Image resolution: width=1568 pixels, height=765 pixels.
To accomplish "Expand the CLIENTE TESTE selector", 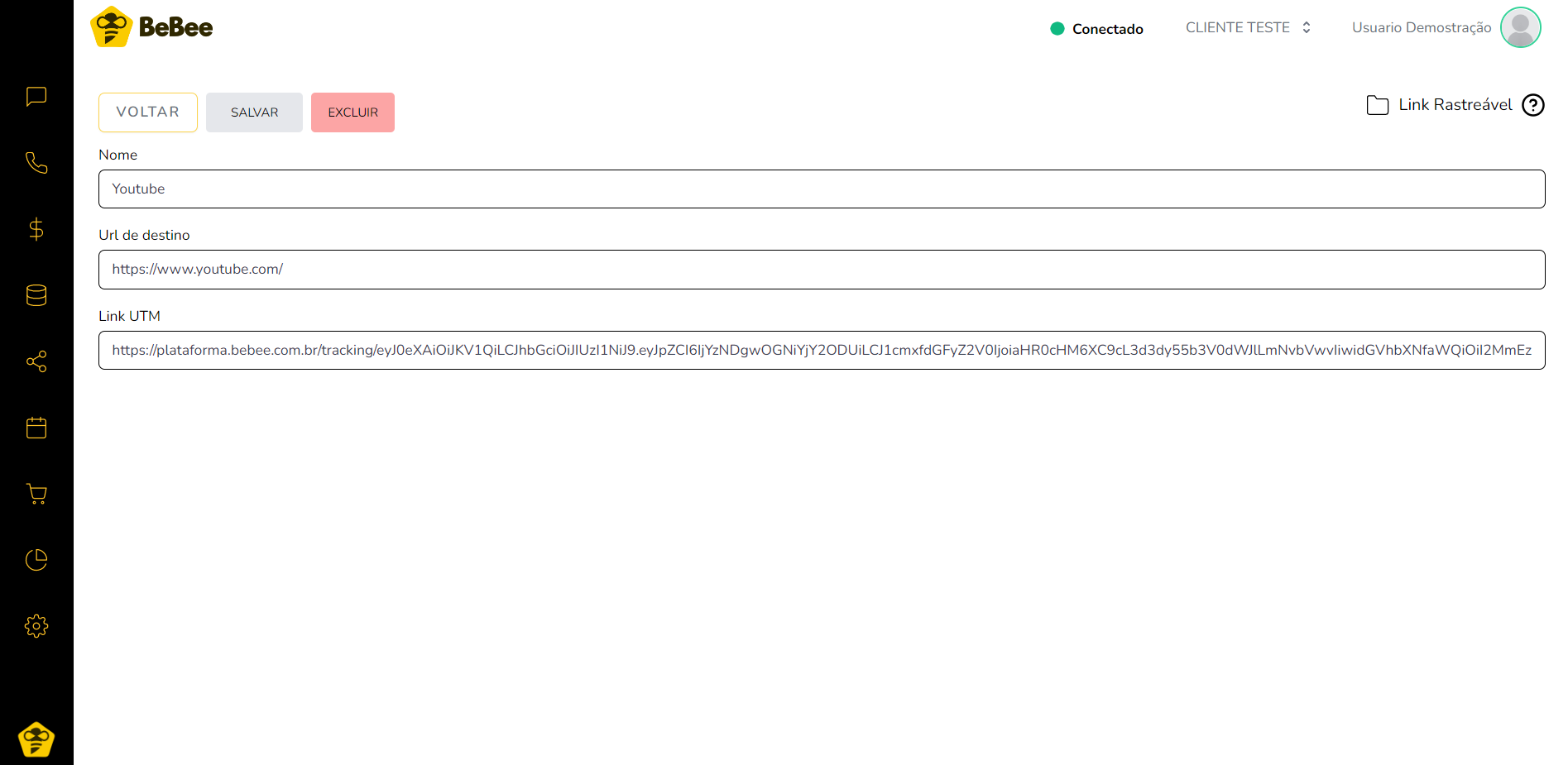I will pyautogui.click(x=1248, y=27).
